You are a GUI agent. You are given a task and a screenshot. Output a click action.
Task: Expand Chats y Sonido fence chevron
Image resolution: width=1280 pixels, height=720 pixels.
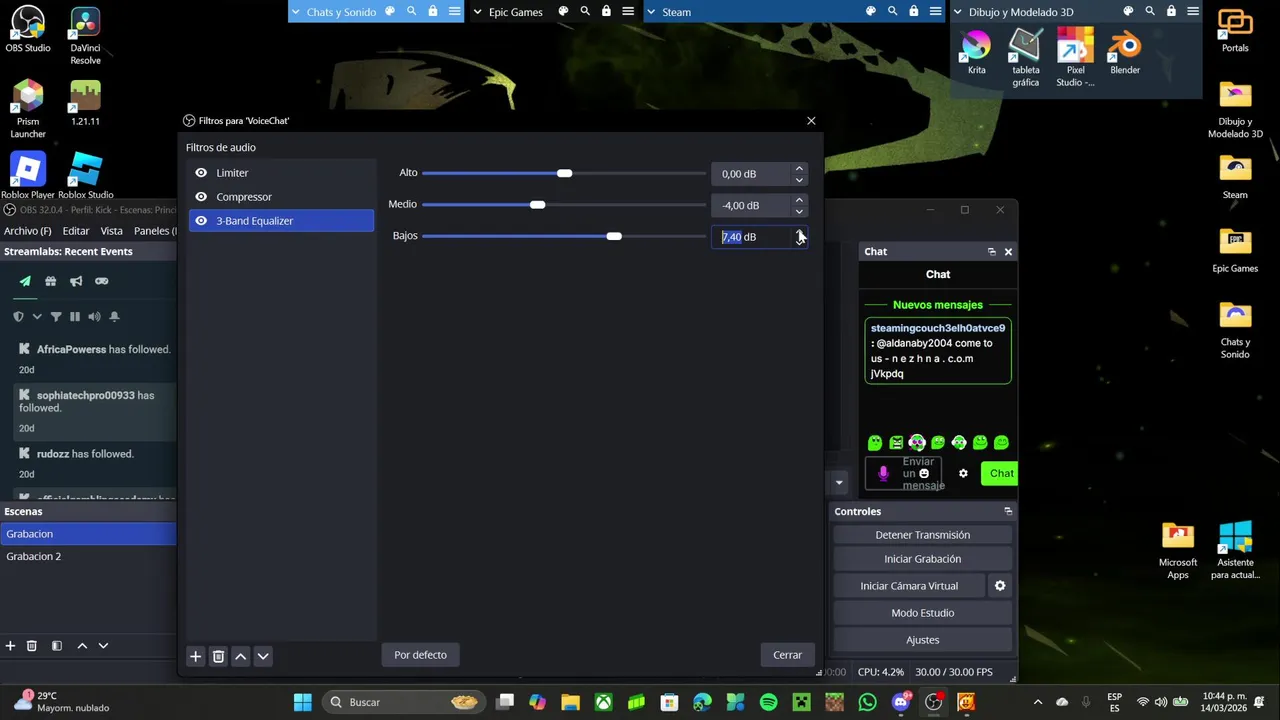tap(296, 12)
